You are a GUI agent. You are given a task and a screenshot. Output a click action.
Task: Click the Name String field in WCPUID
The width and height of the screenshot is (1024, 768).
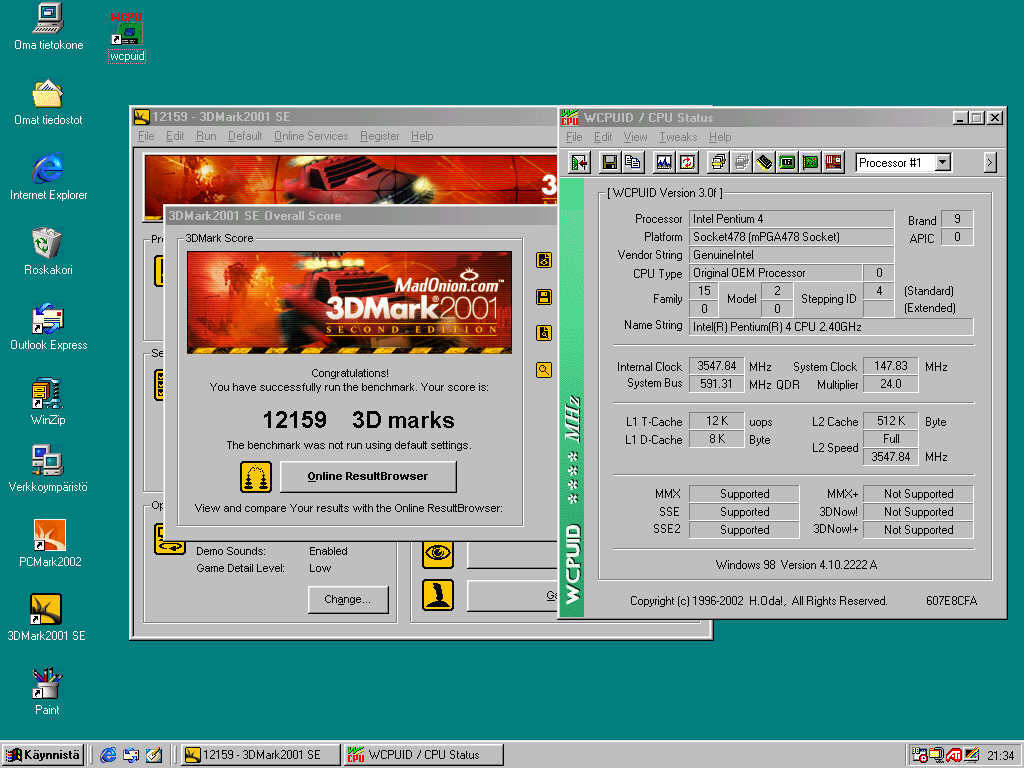coord(831,327)
